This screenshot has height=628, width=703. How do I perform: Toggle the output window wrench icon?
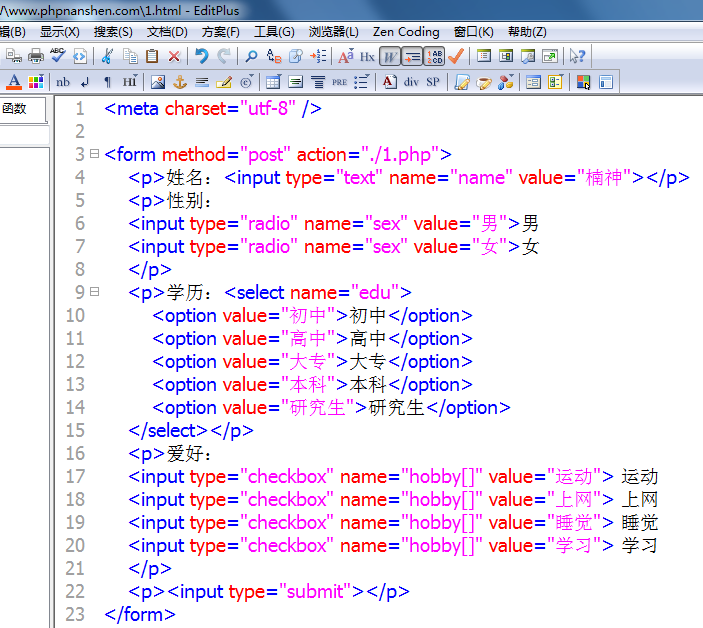coord(528,56)
